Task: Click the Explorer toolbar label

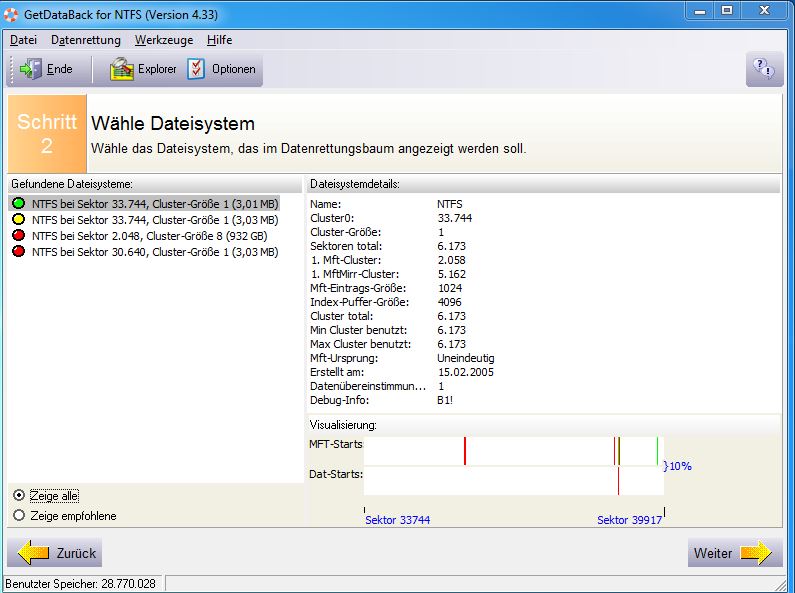Action: tap(157, 69)
